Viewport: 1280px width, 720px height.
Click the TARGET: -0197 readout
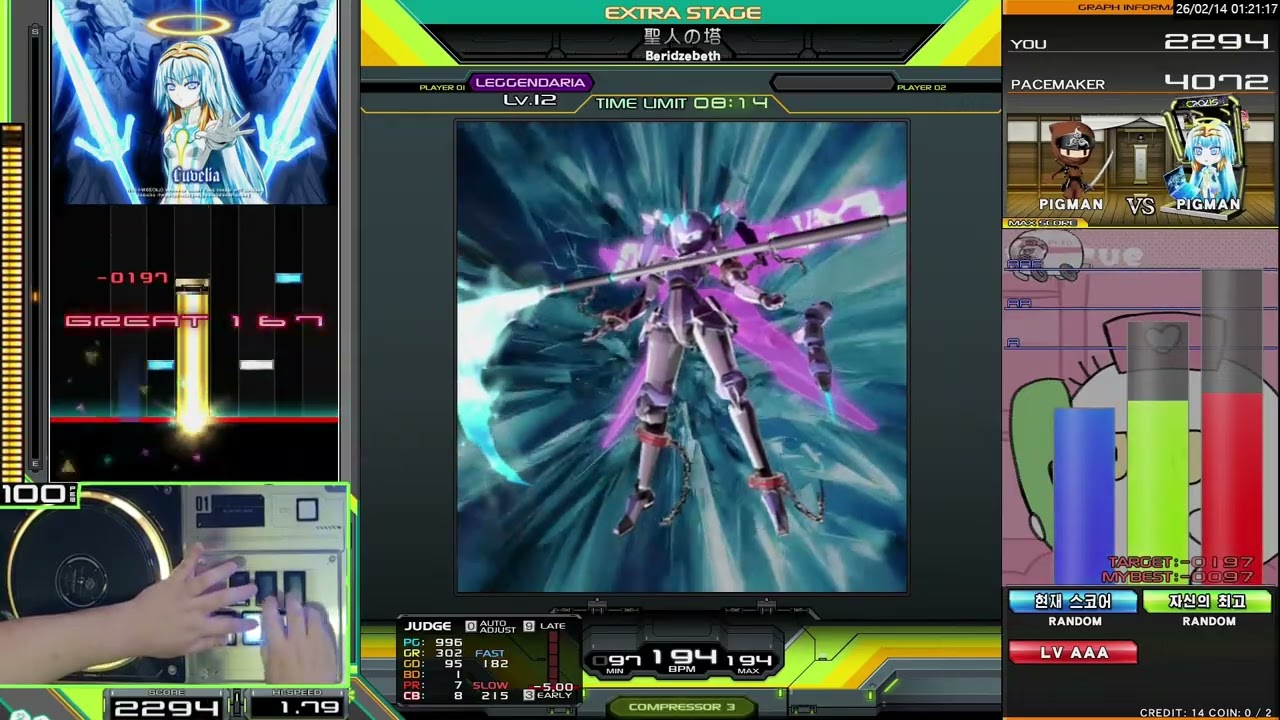click(1180, 563)
